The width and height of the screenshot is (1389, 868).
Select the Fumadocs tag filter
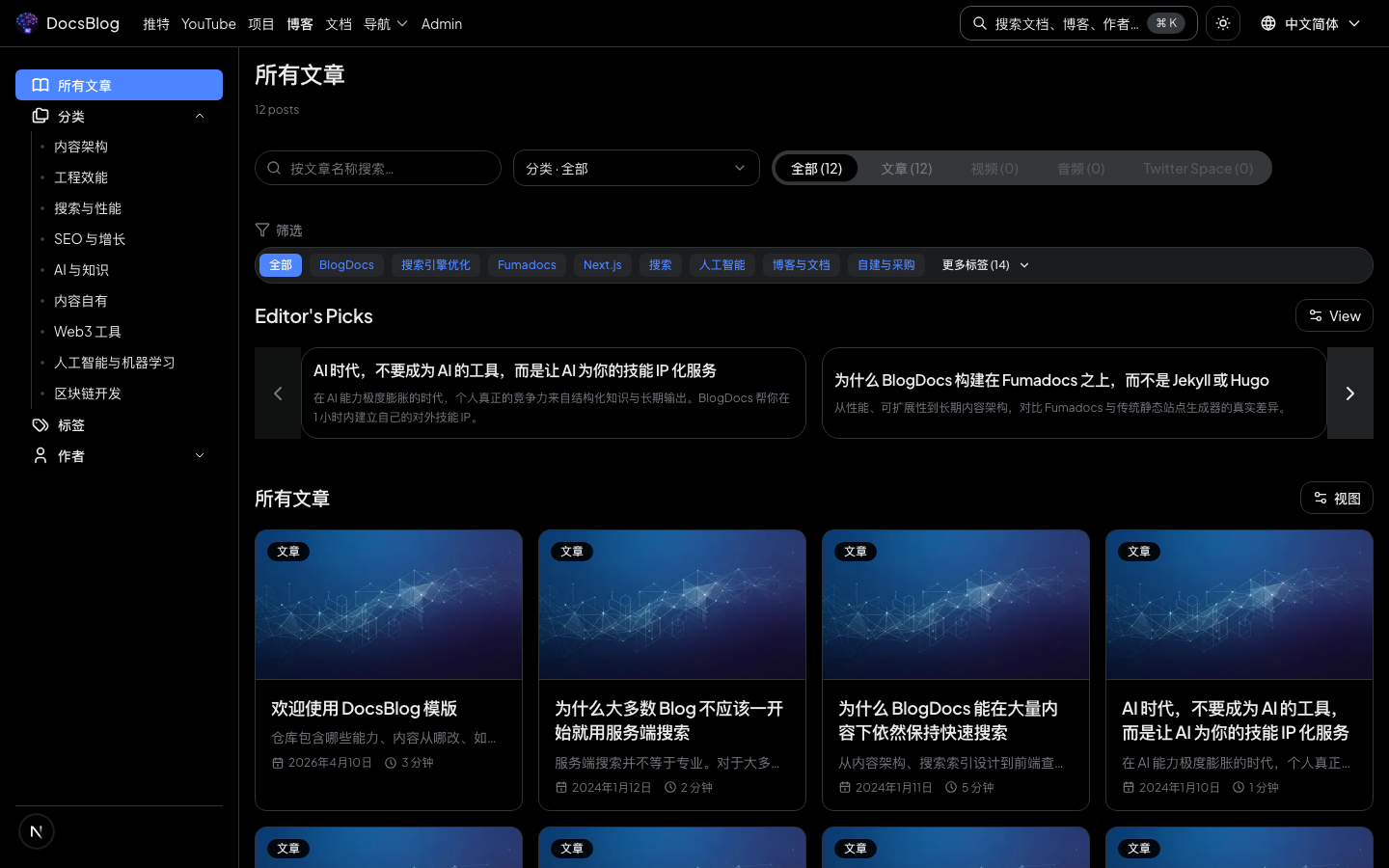pyautogui.click(x=527, y=265)
